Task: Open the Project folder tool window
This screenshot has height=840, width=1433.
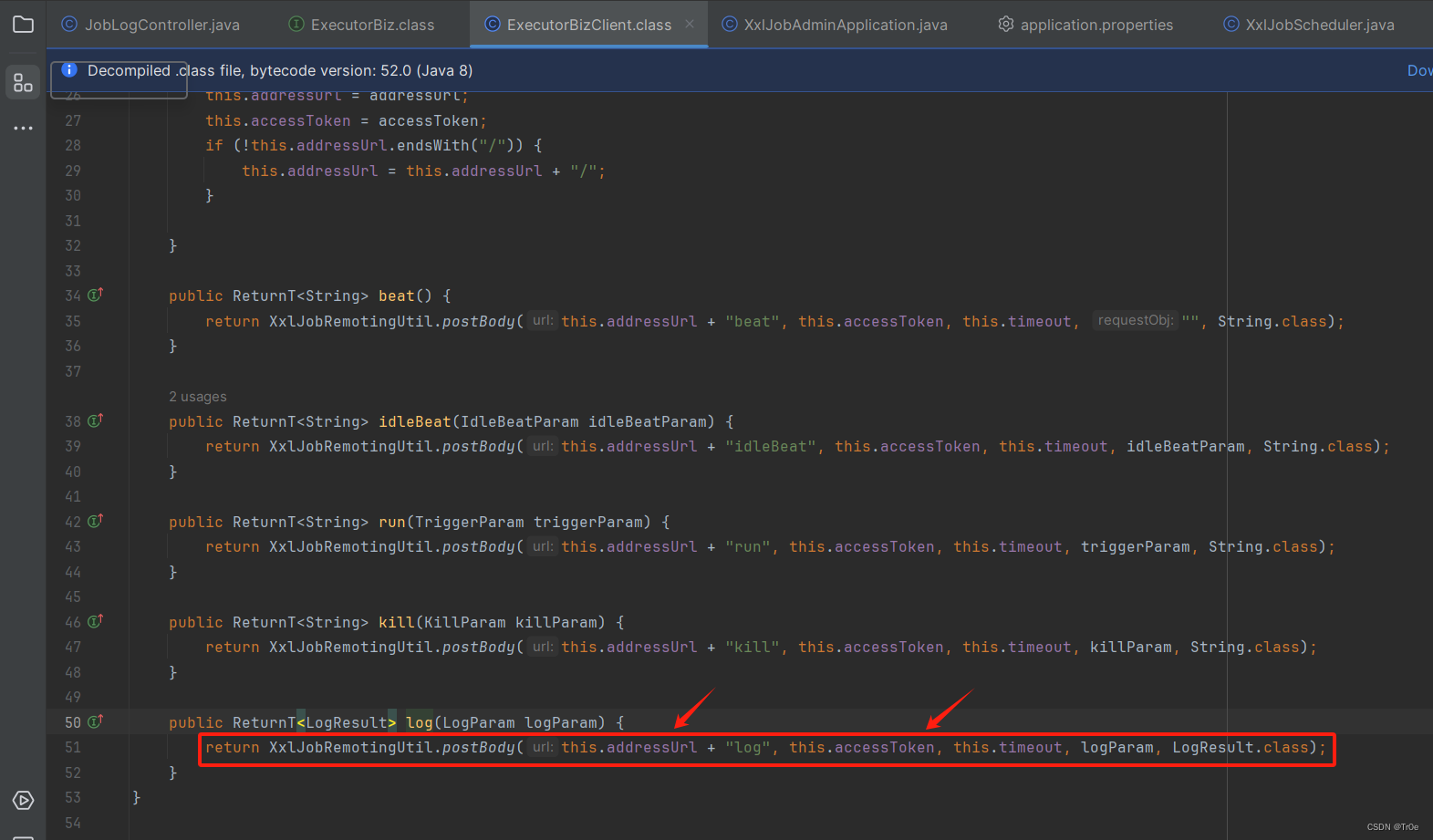Action: (23, 25)
